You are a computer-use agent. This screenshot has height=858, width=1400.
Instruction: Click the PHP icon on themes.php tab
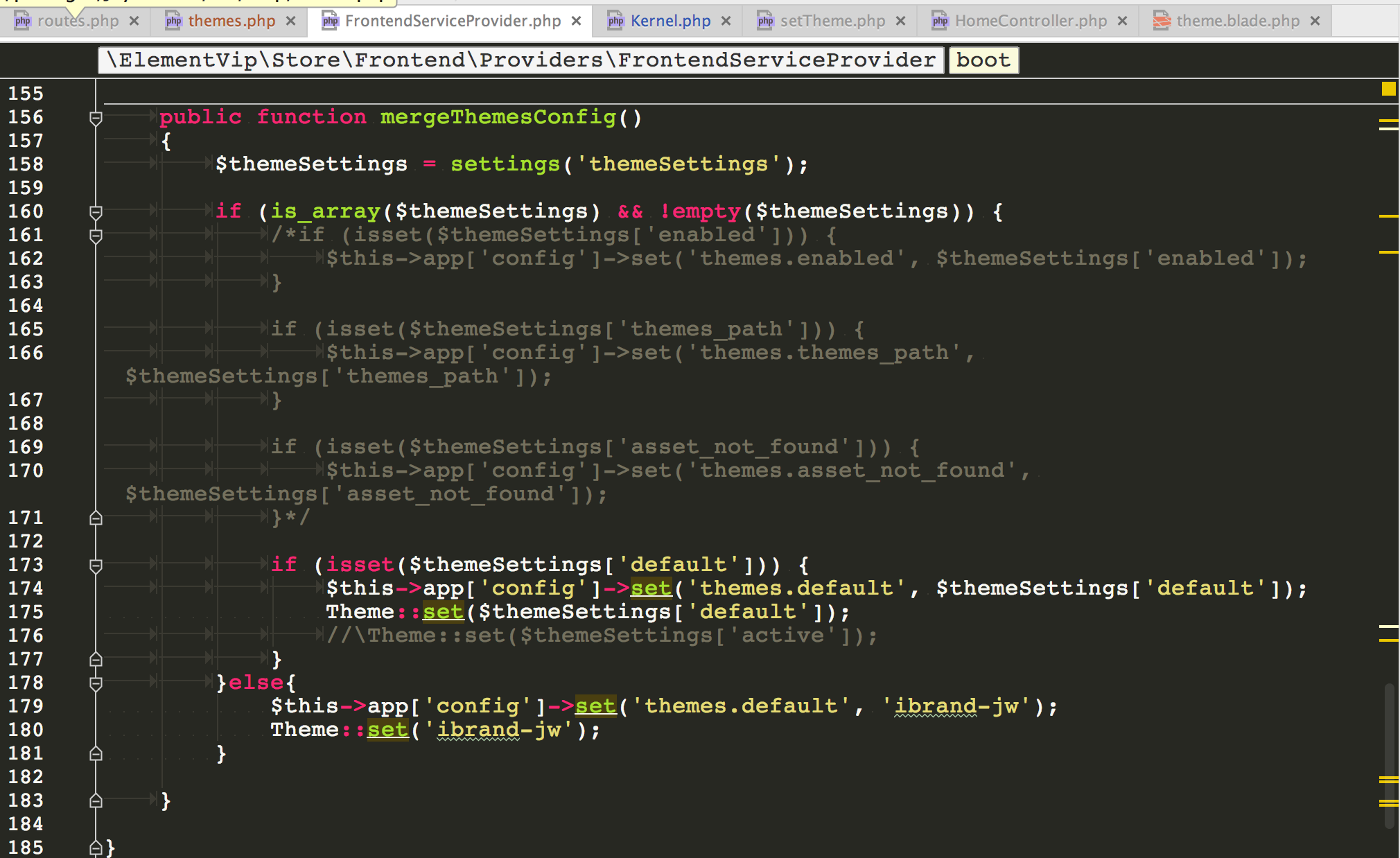pos(173,21)
